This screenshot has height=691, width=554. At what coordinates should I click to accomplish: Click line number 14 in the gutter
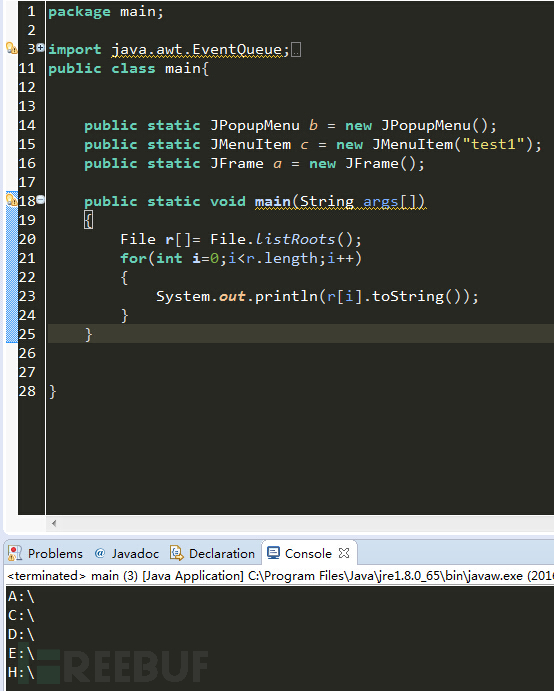click(x=27, y=126)
